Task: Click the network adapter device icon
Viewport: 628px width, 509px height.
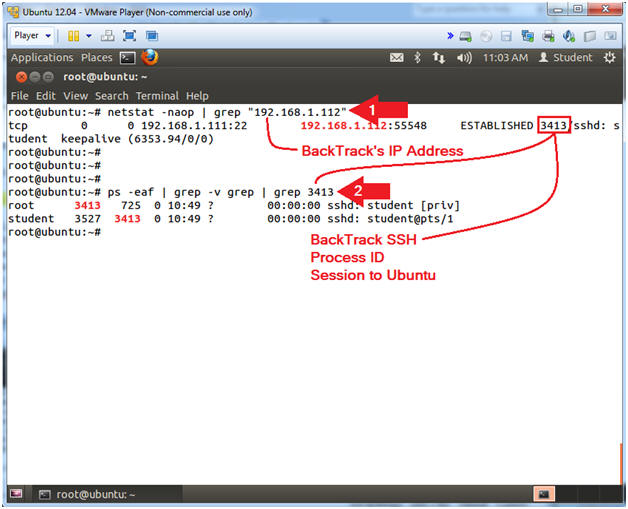Action: coord(527,36)
